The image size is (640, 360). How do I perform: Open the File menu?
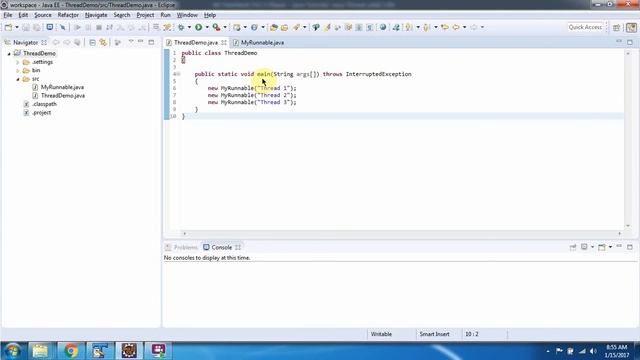[8, 15]
